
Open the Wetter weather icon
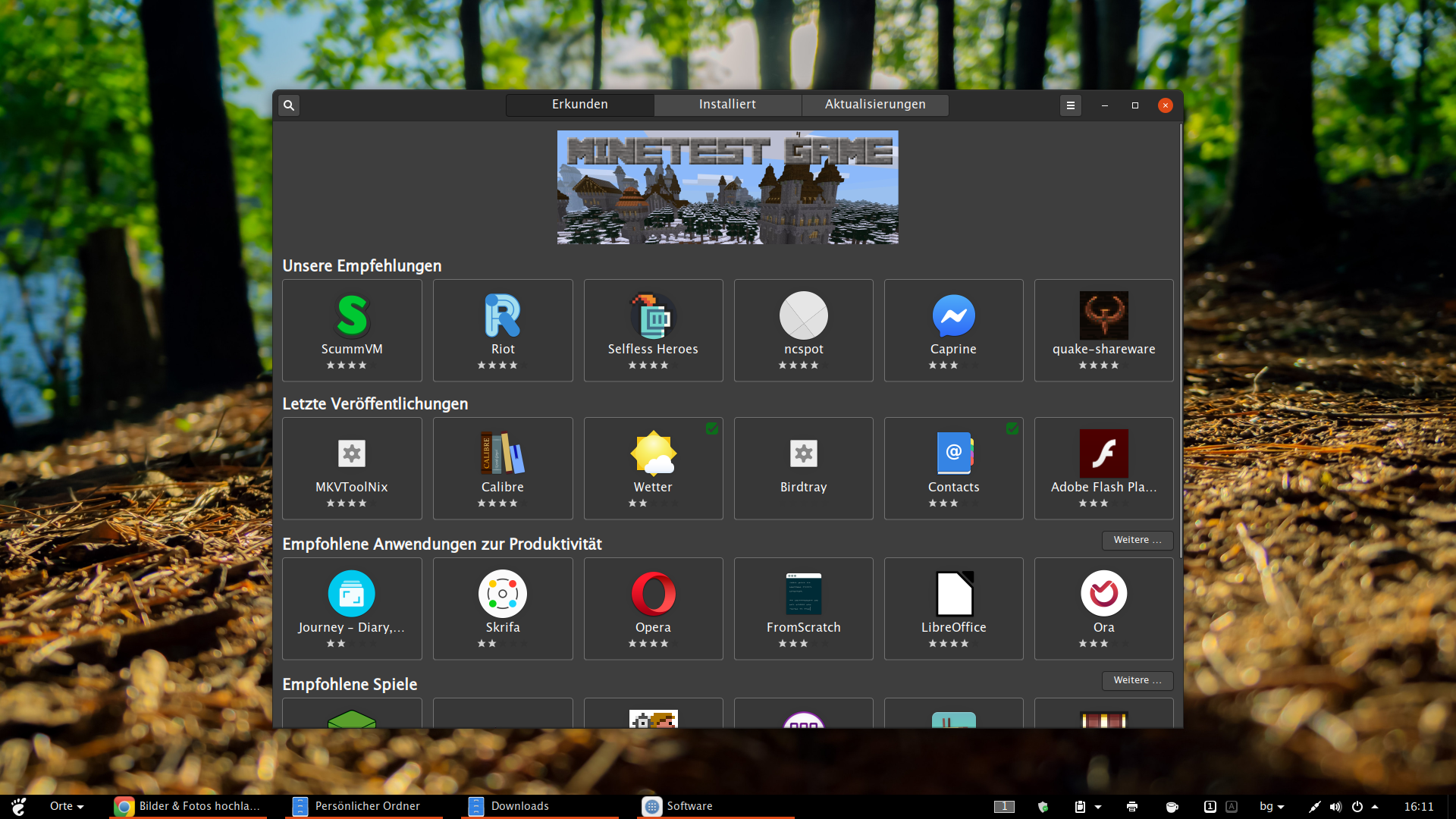coord(653,453)
